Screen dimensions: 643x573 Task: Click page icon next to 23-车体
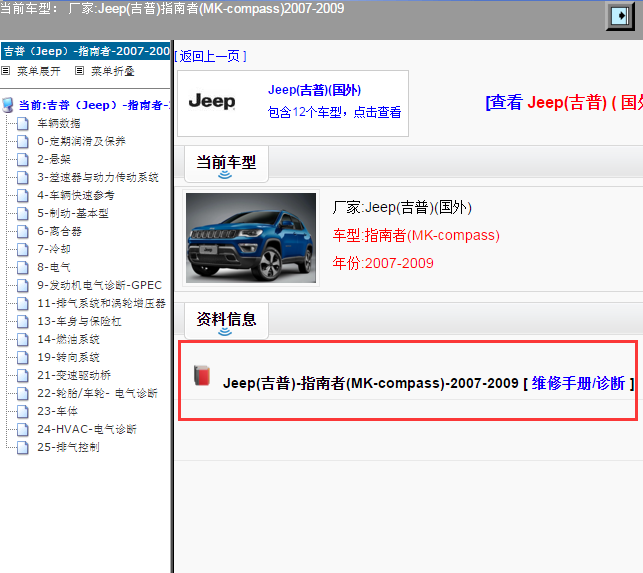click(23, 411)
